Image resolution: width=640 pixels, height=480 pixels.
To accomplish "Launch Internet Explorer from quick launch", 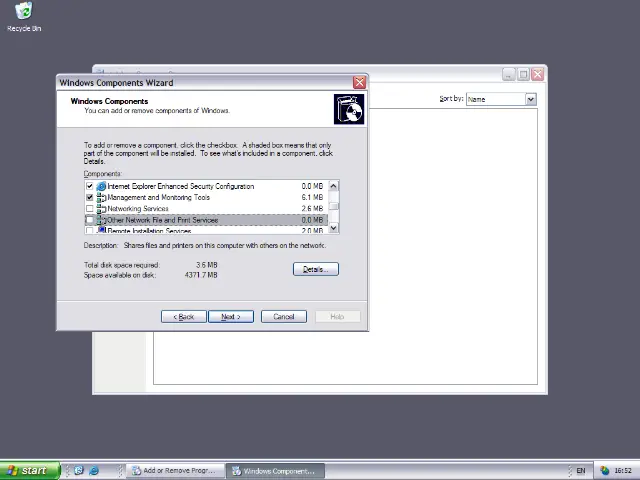I will [x=94, y=471].
